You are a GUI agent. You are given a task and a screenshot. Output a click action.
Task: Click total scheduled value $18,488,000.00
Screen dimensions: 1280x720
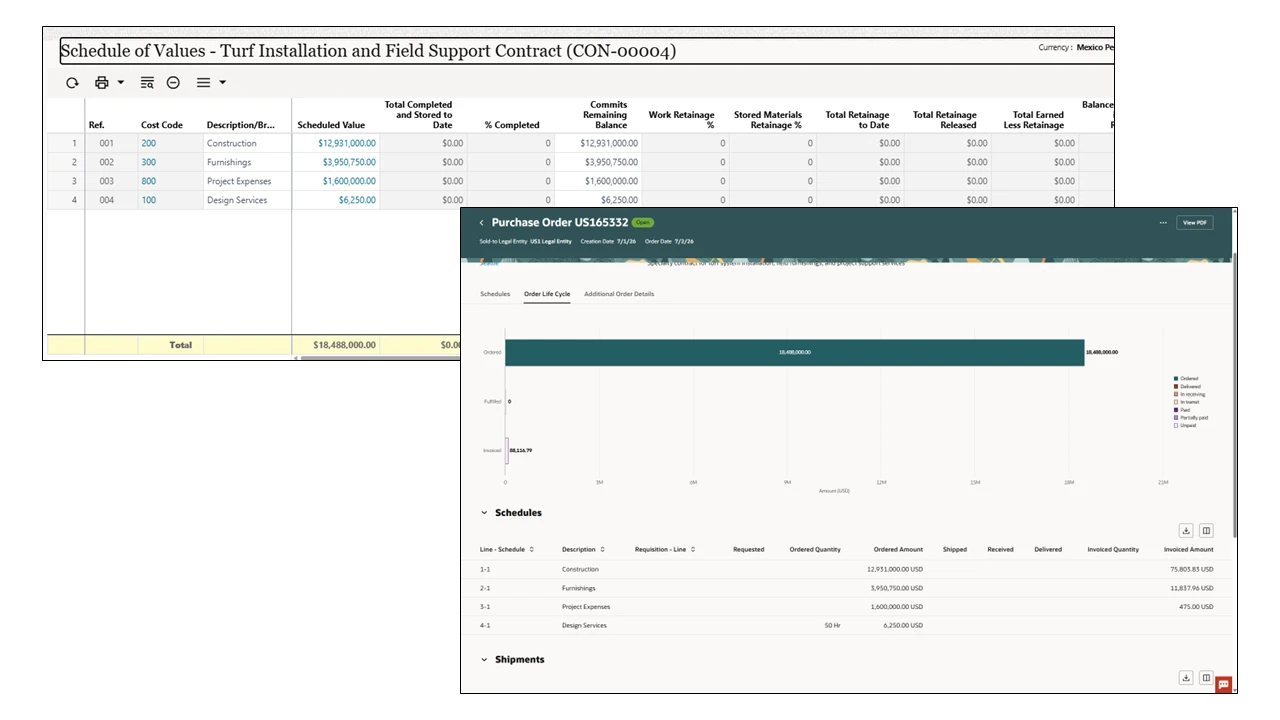point(345,345)
